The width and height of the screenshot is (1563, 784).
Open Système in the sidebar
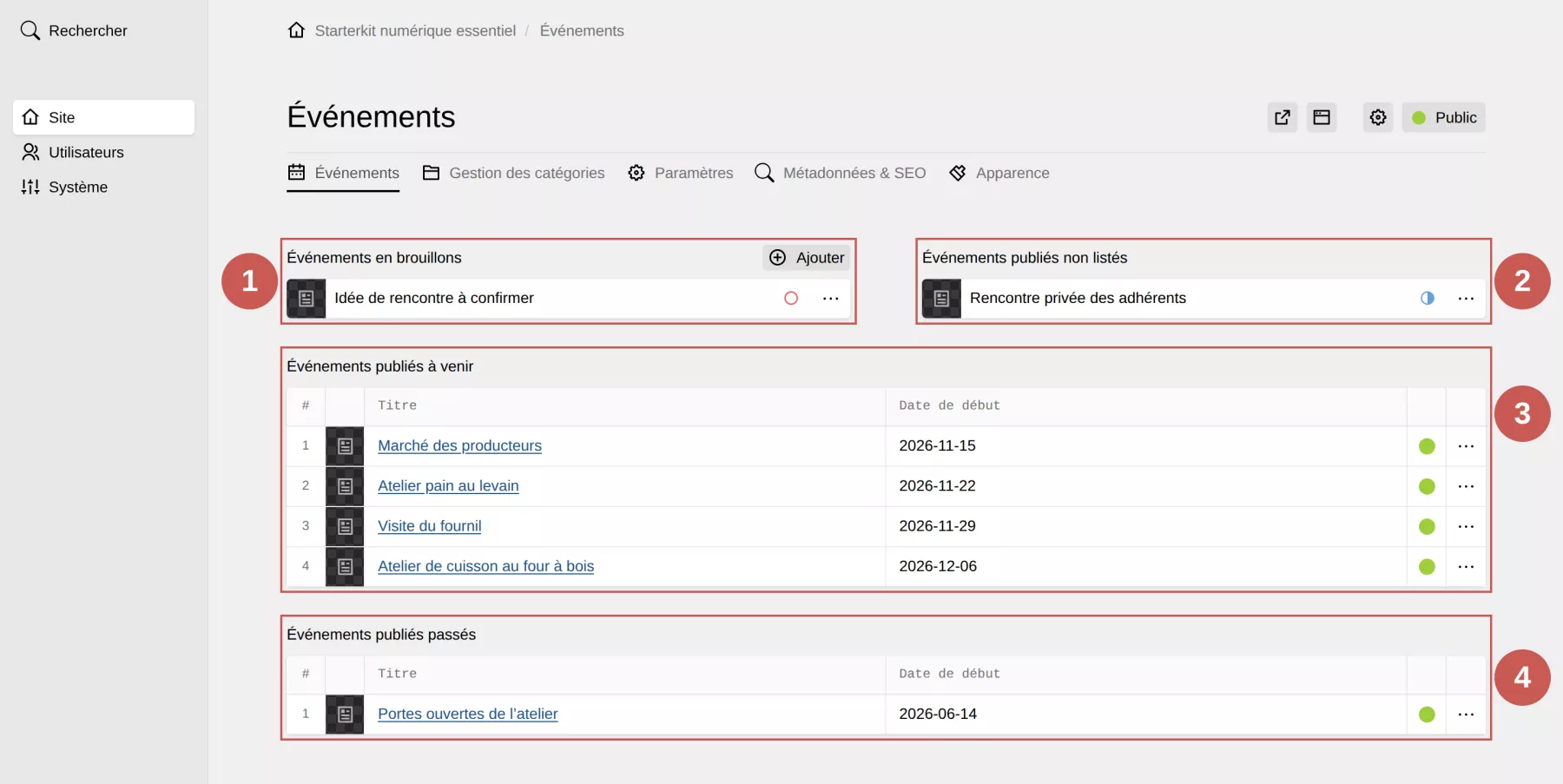click(x=103, y=187)
